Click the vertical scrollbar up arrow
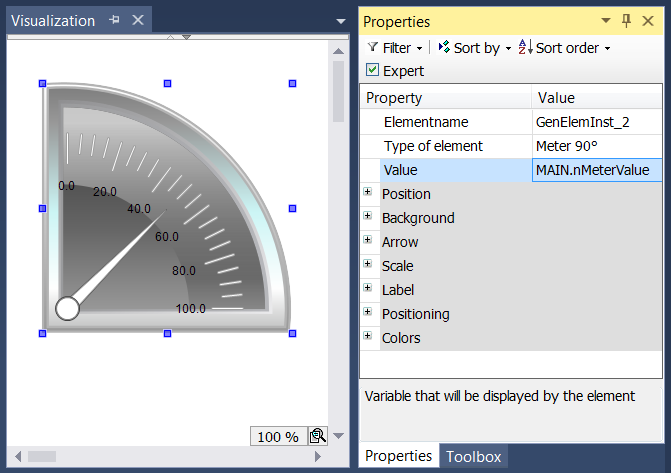Viewport: 671px width, 473px height. (338, 51)
